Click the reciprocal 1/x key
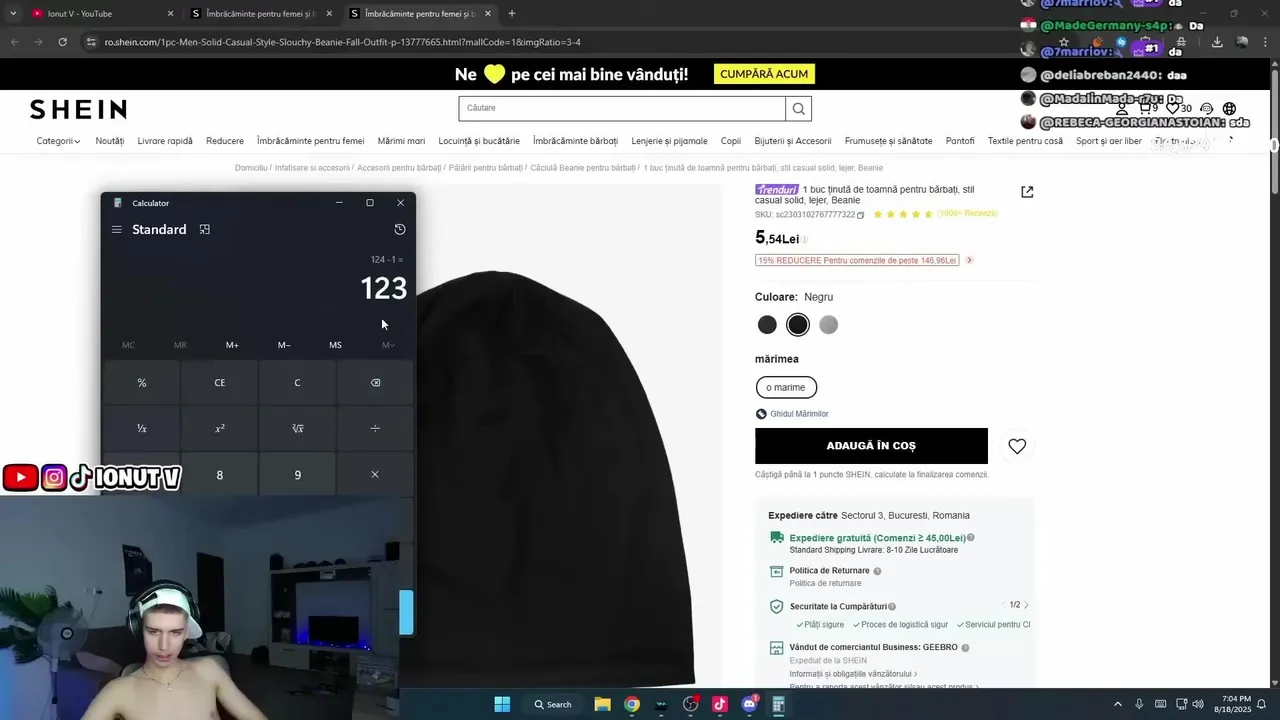Screen dimensions: 1280x720 [x=142, y=428]
